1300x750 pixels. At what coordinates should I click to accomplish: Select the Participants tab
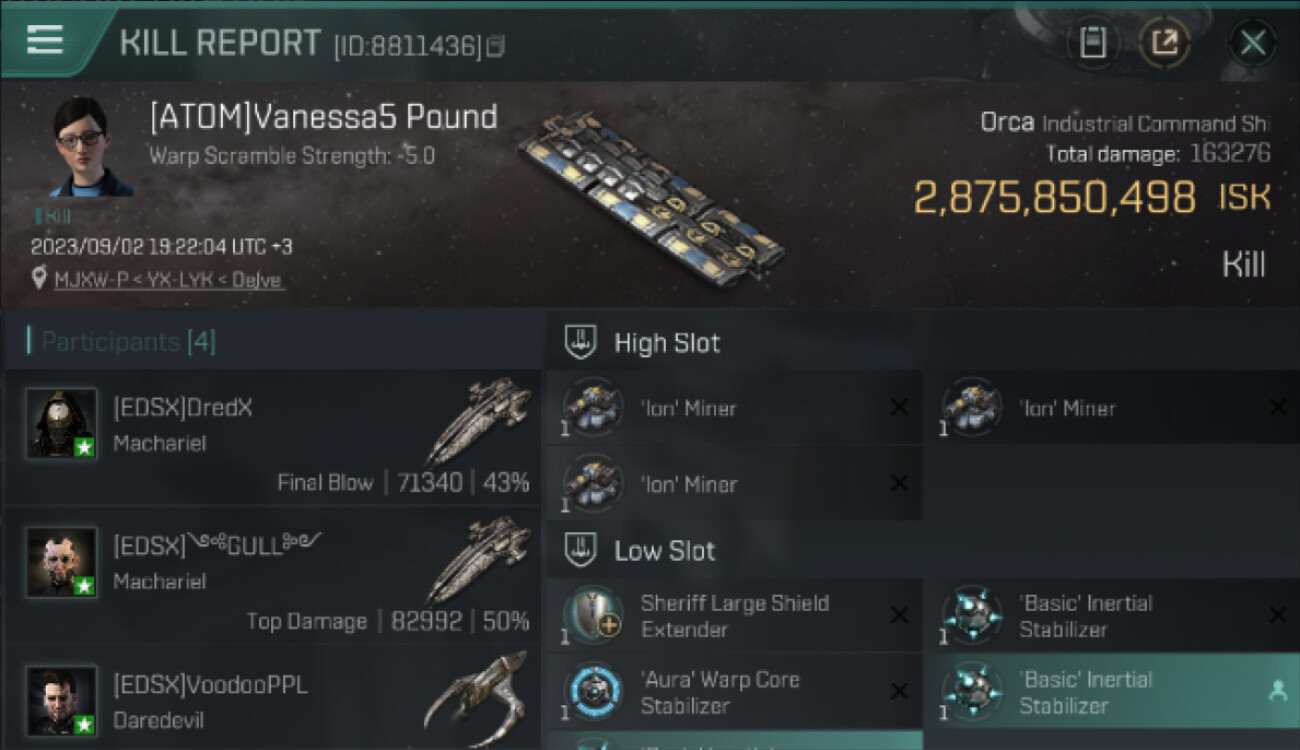(x=128, y=342)
